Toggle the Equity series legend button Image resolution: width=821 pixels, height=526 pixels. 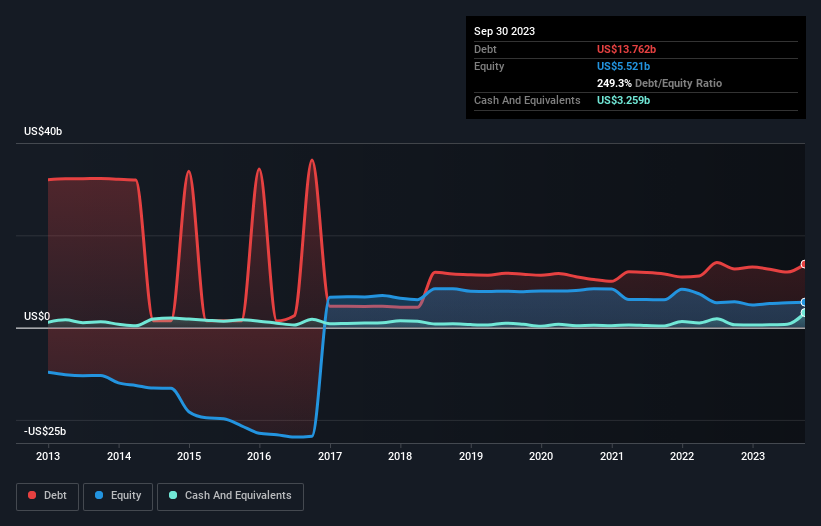click(118, 496)
